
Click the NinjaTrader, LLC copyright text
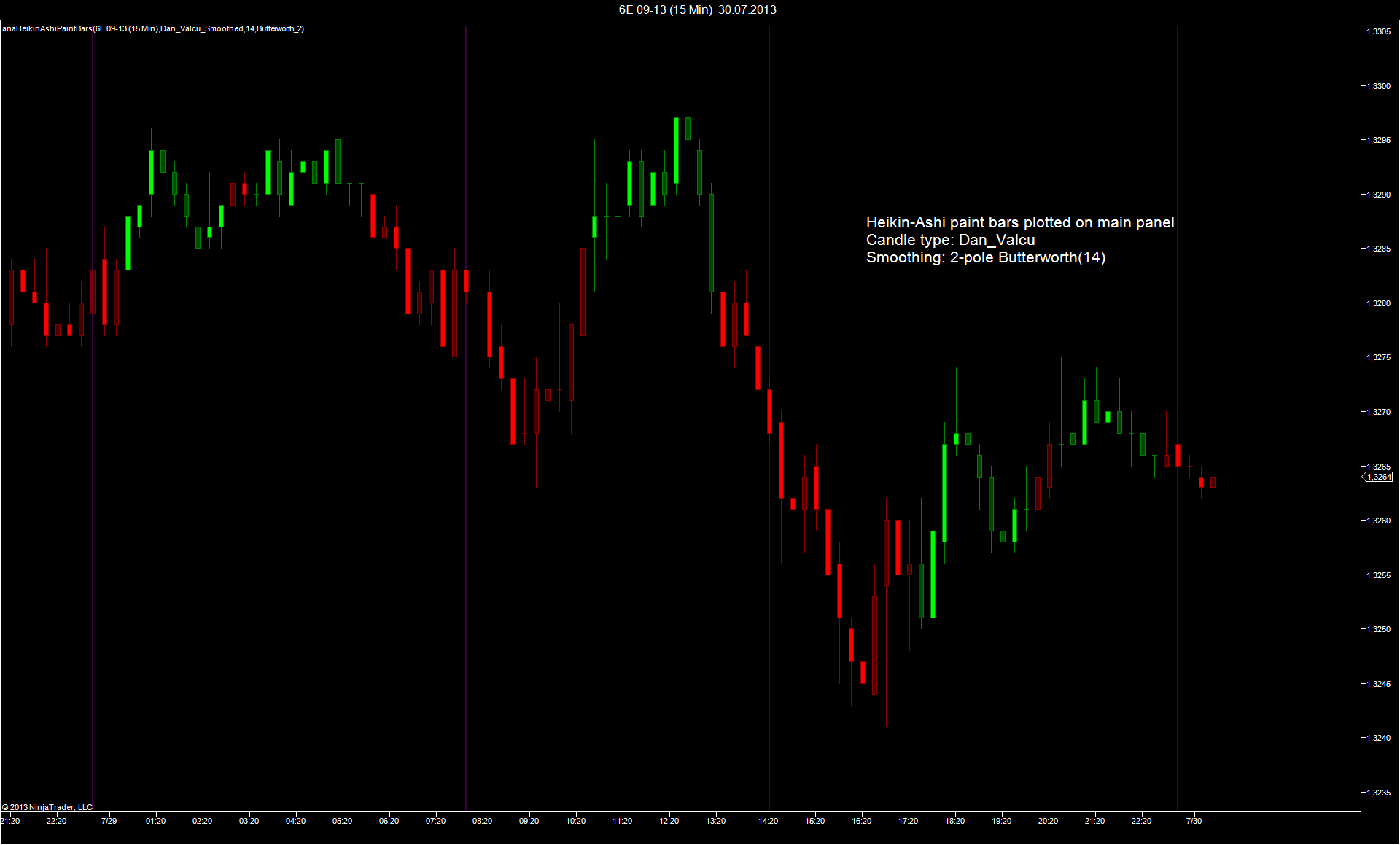[47, 807]
